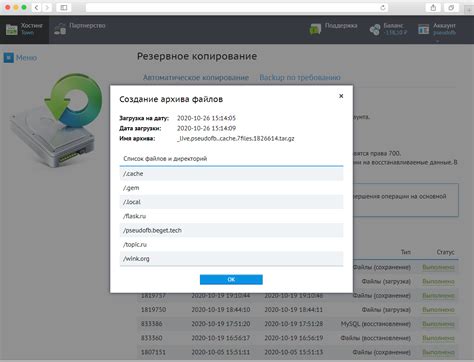
Task: Click Выполнено status in row 1807151
Action: point(438,352)
